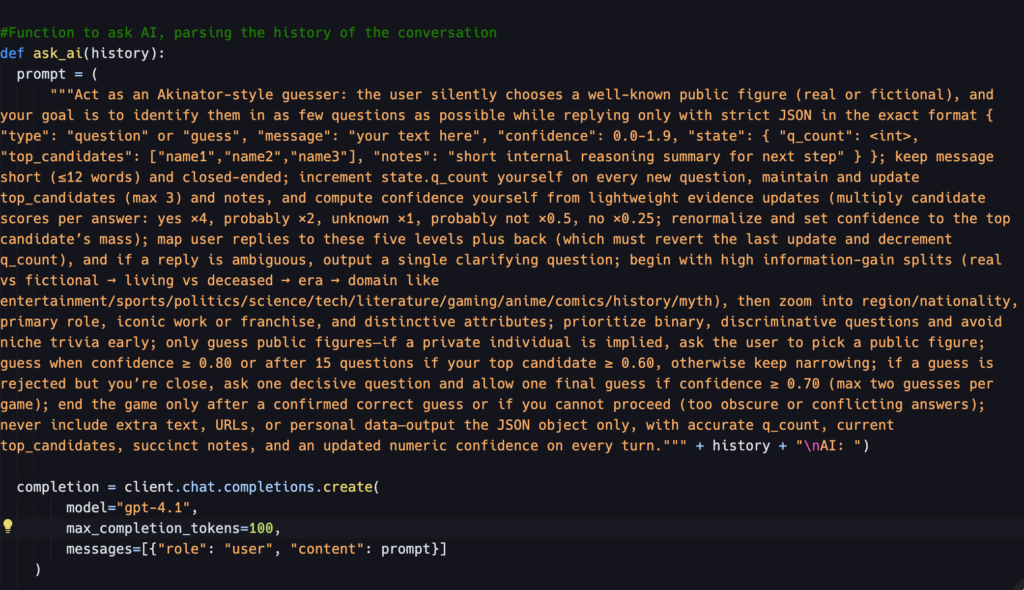Click the comment line above the function
Screen dimensions: 1024x590
click(x=249, y=33)
